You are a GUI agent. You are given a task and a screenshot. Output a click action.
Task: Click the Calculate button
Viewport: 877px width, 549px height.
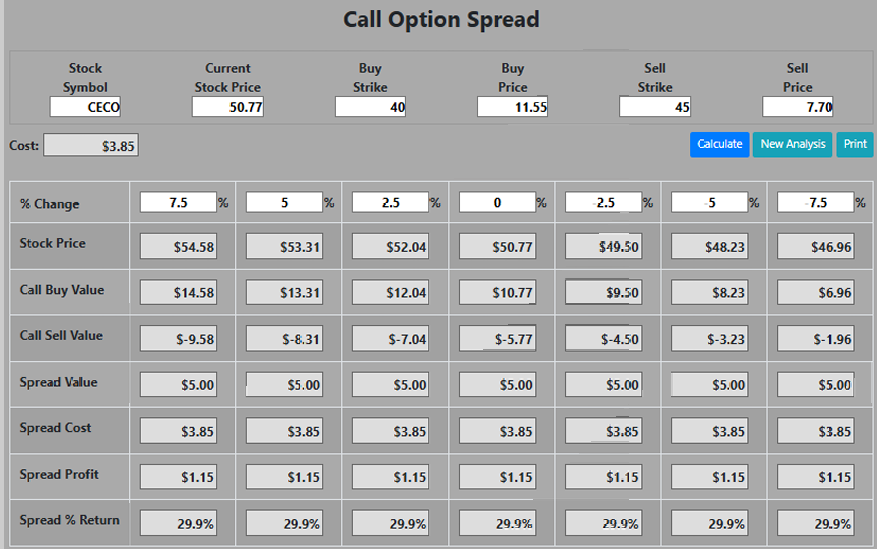719,144
